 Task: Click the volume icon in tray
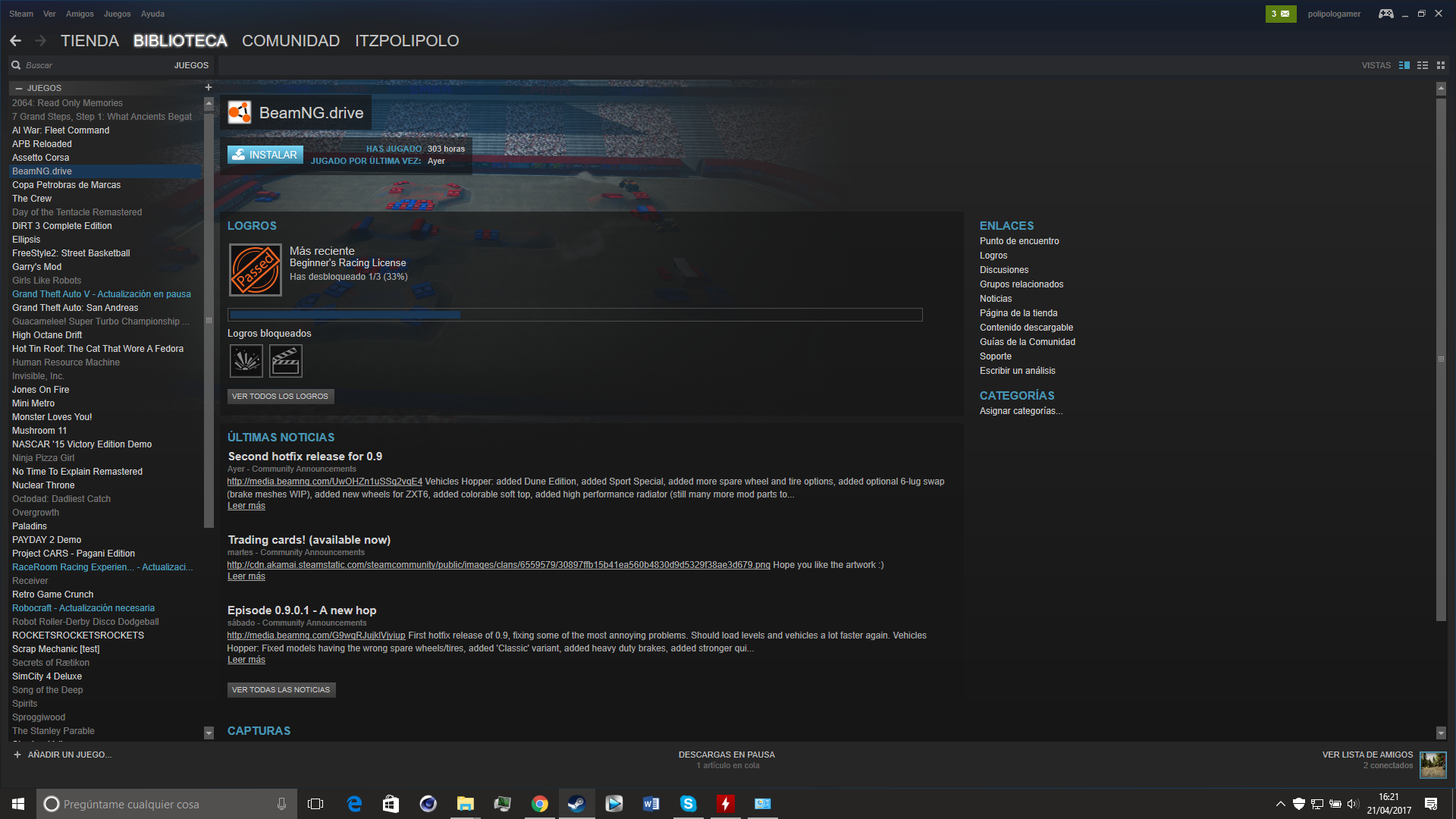tap(1353, 804)
